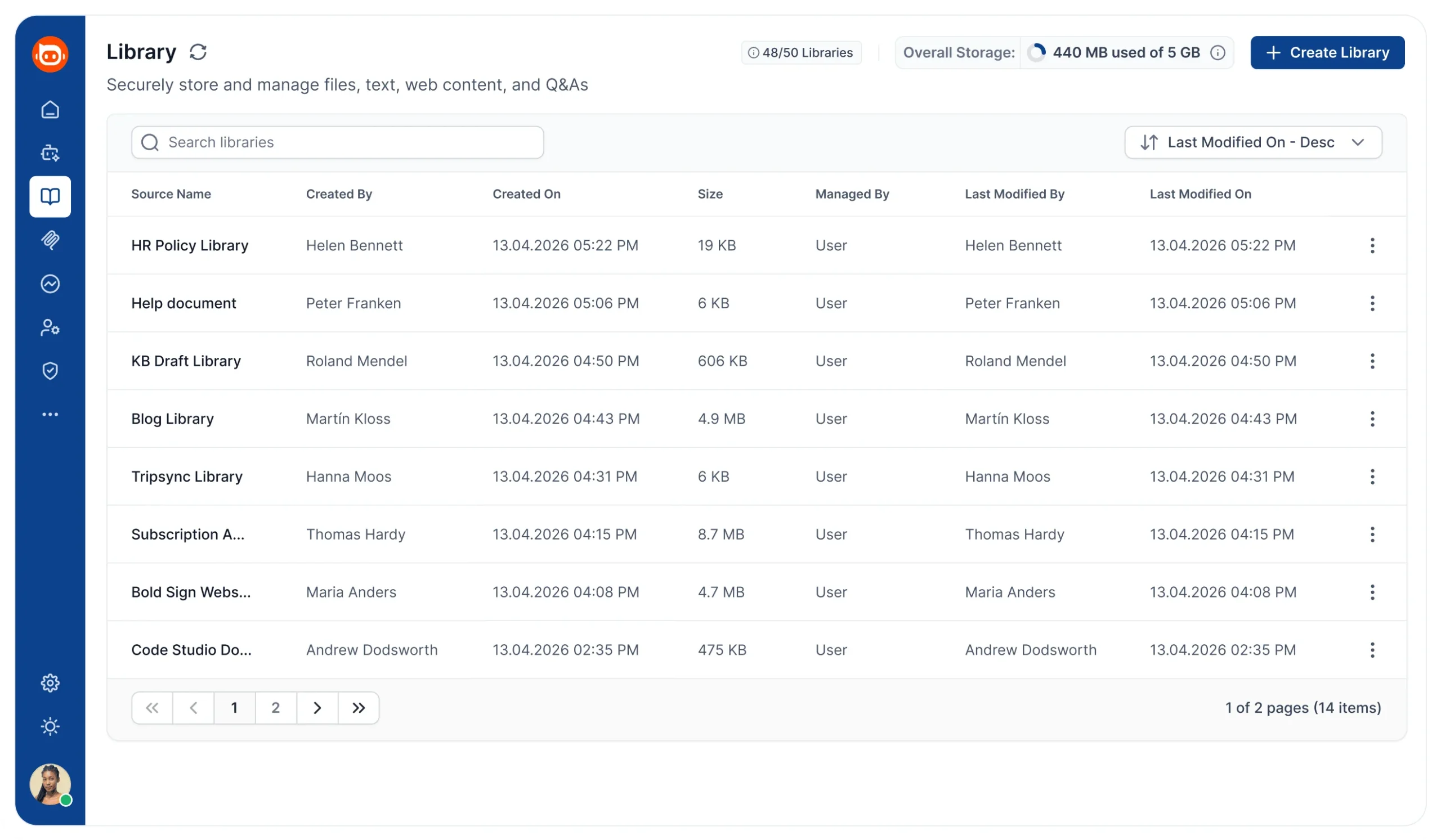
Task: Open the settings gear icon
Action: pos(50,683)
